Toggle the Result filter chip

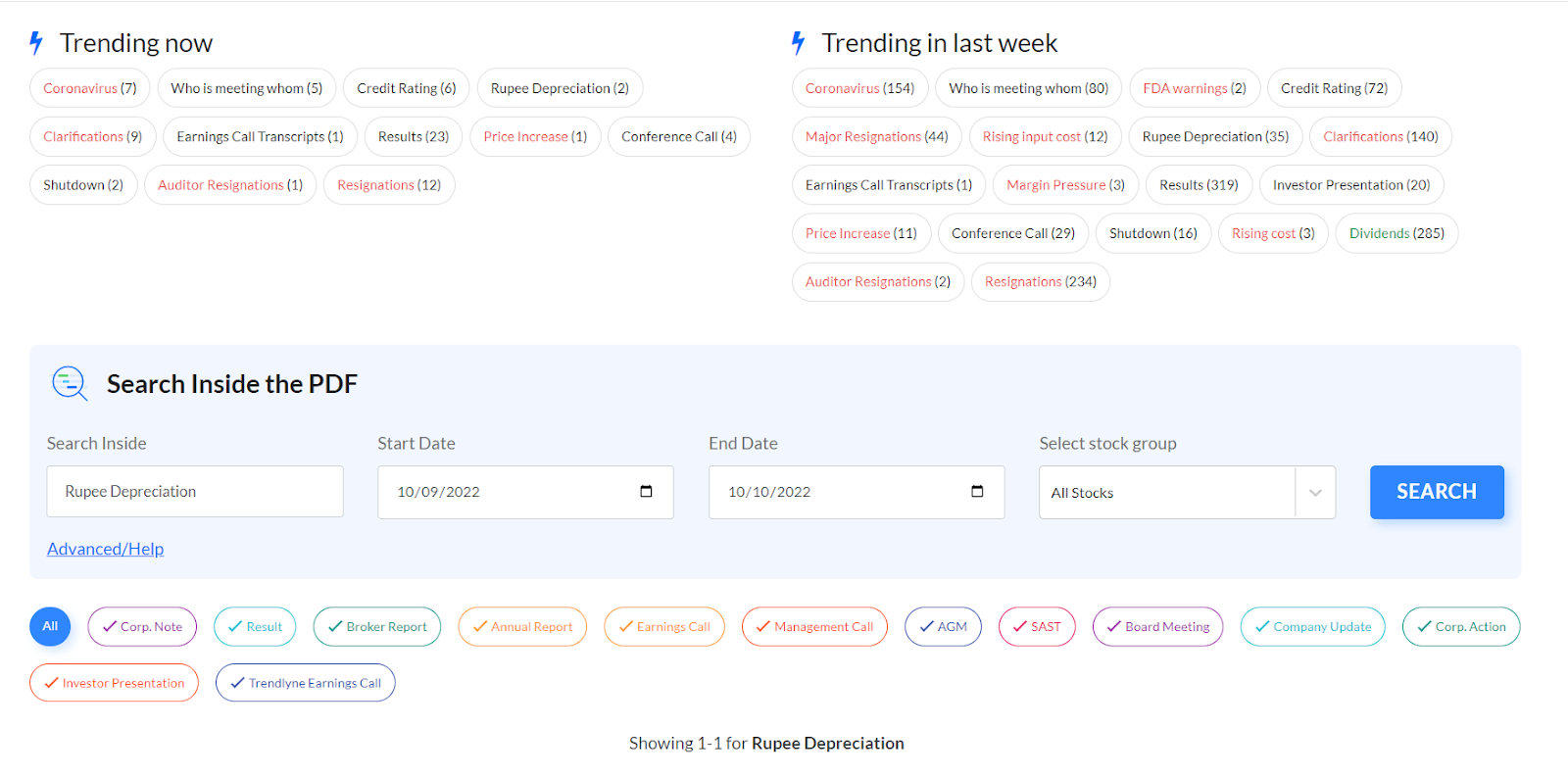(255, 627)
